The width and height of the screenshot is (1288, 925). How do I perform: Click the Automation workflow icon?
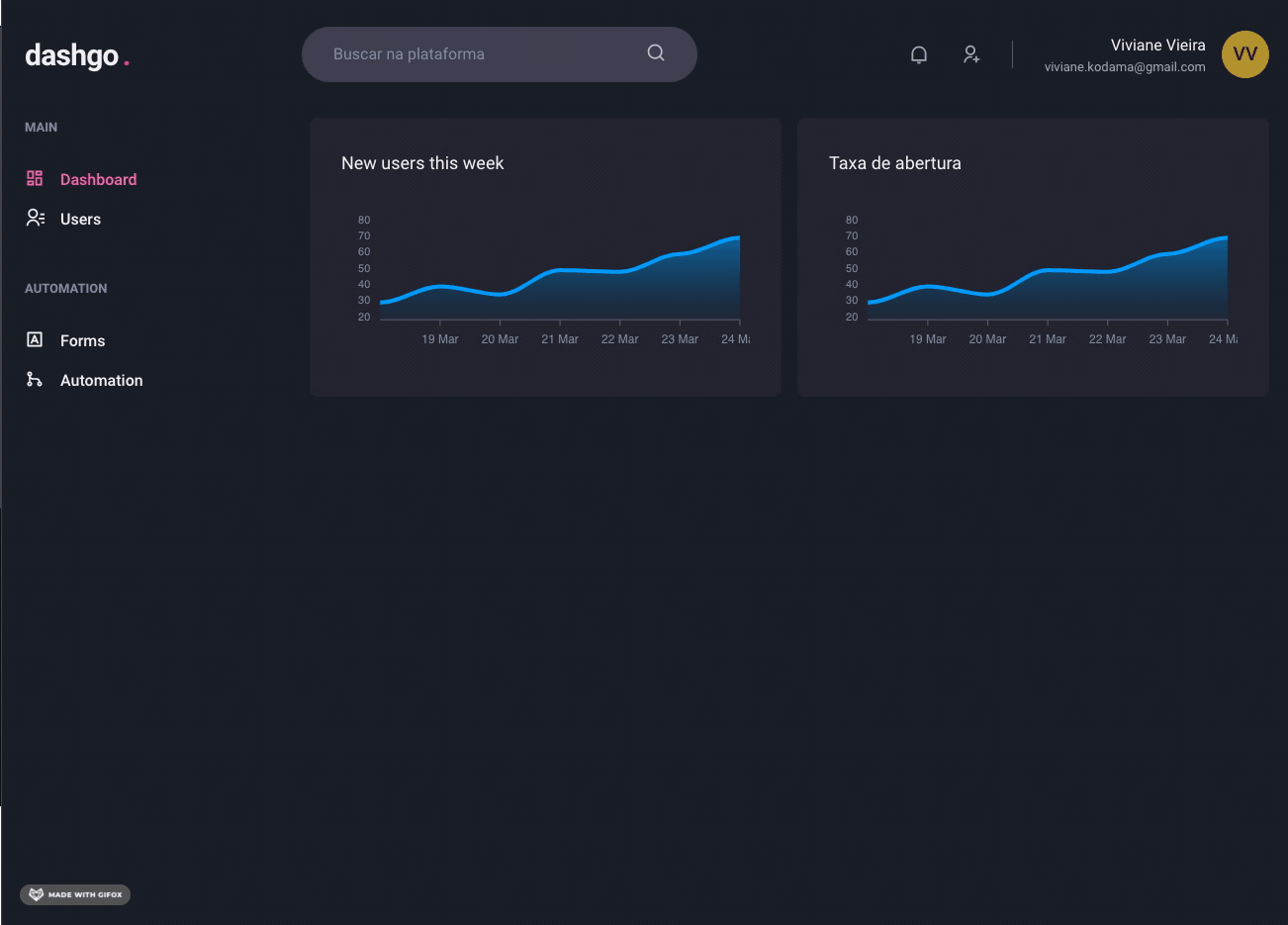point(35,379)
